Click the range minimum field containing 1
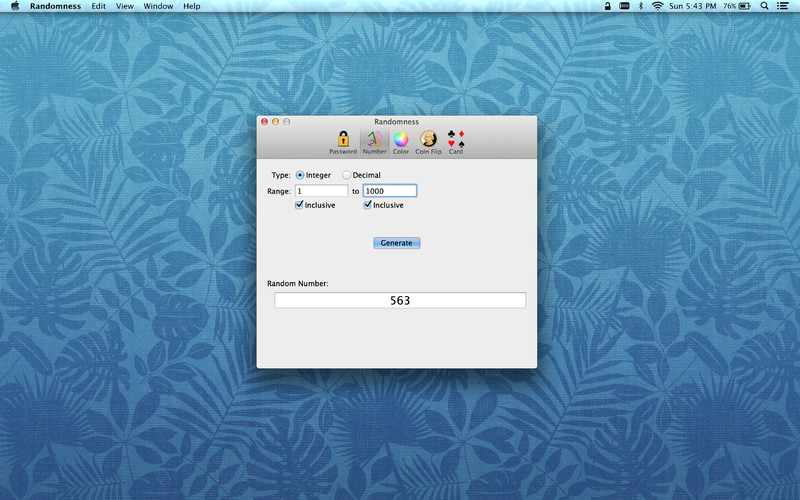Image resolution: width=800 pixels, height=500 pixels. tap(321, 191)
